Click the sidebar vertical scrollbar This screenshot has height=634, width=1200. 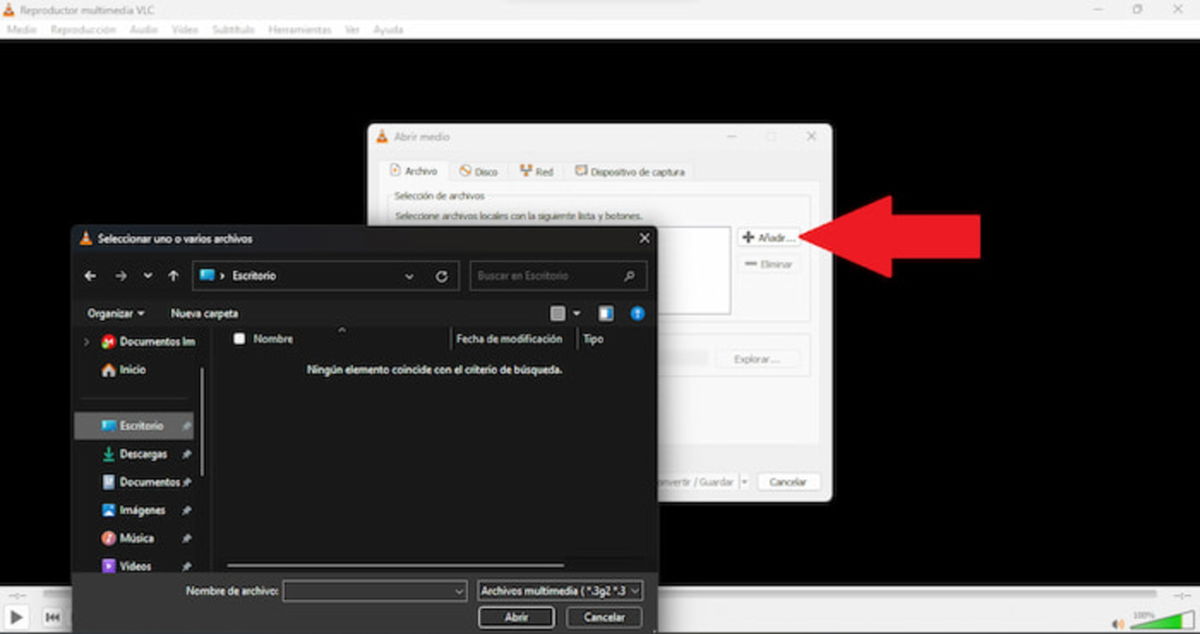tap(203, 423)
